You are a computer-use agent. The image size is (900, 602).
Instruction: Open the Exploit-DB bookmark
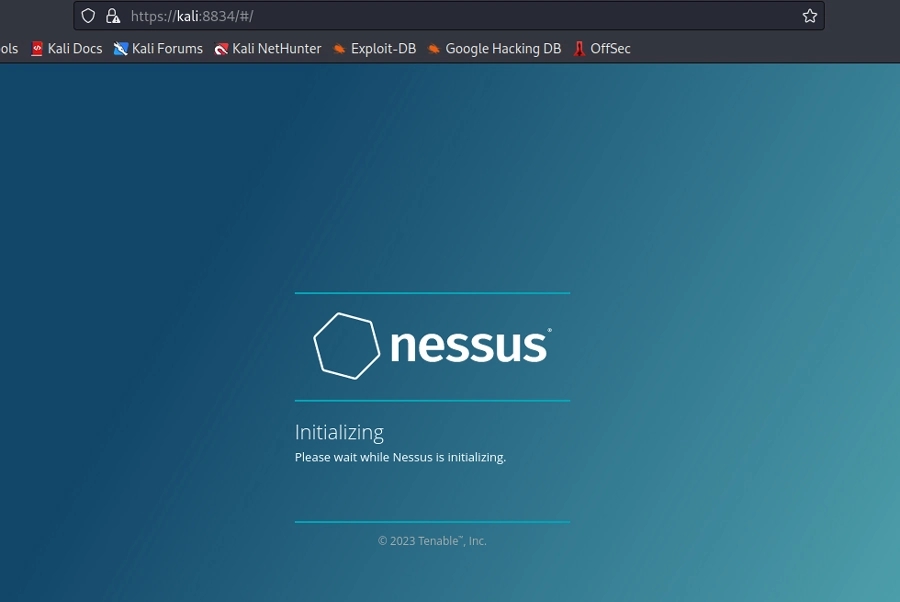point(375,49)
